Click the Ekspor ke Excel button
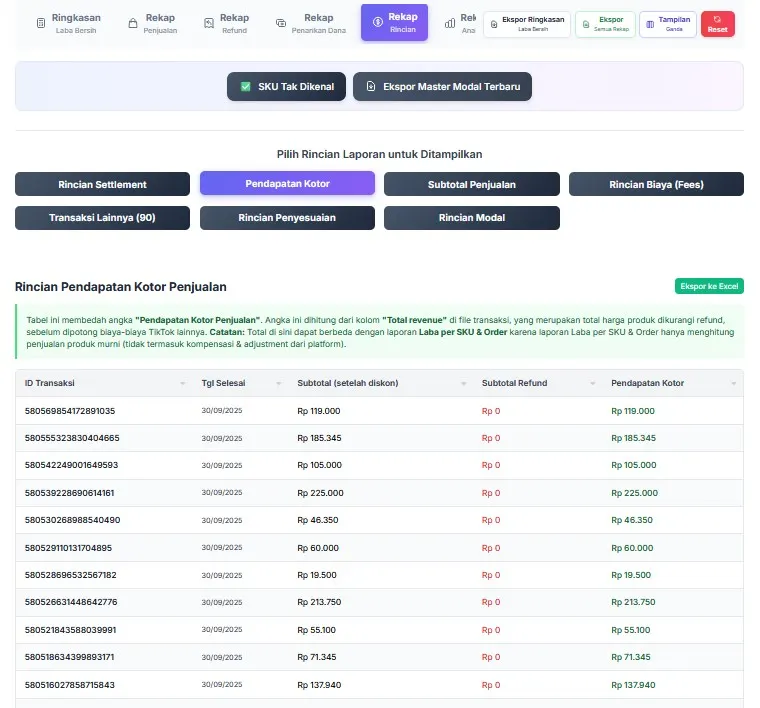This screenshot has height=708, width=760. (709, 287)
